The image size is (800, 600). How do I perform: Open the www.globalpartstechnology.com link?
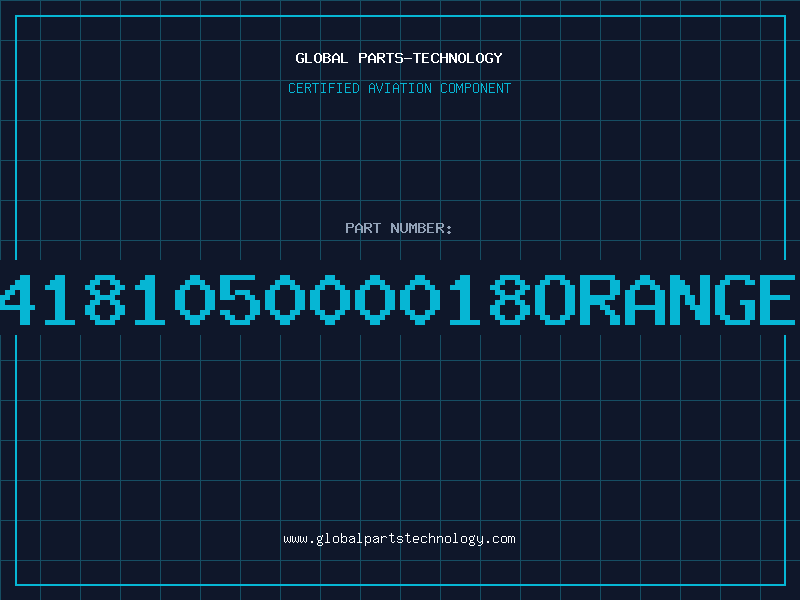399,539
